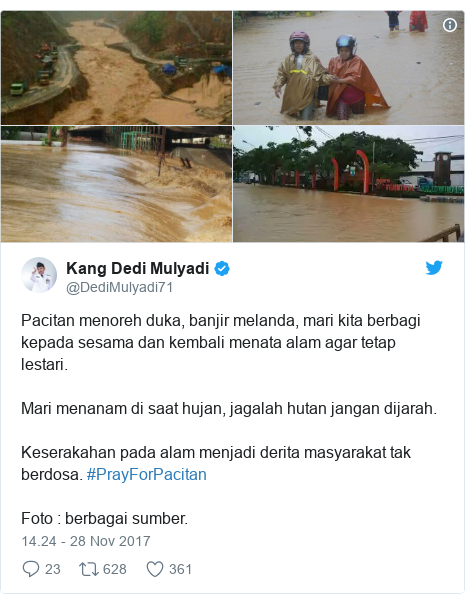View the flooded street with red arches
This screenshot has width=465, height=604.
(x=349, y=184)
